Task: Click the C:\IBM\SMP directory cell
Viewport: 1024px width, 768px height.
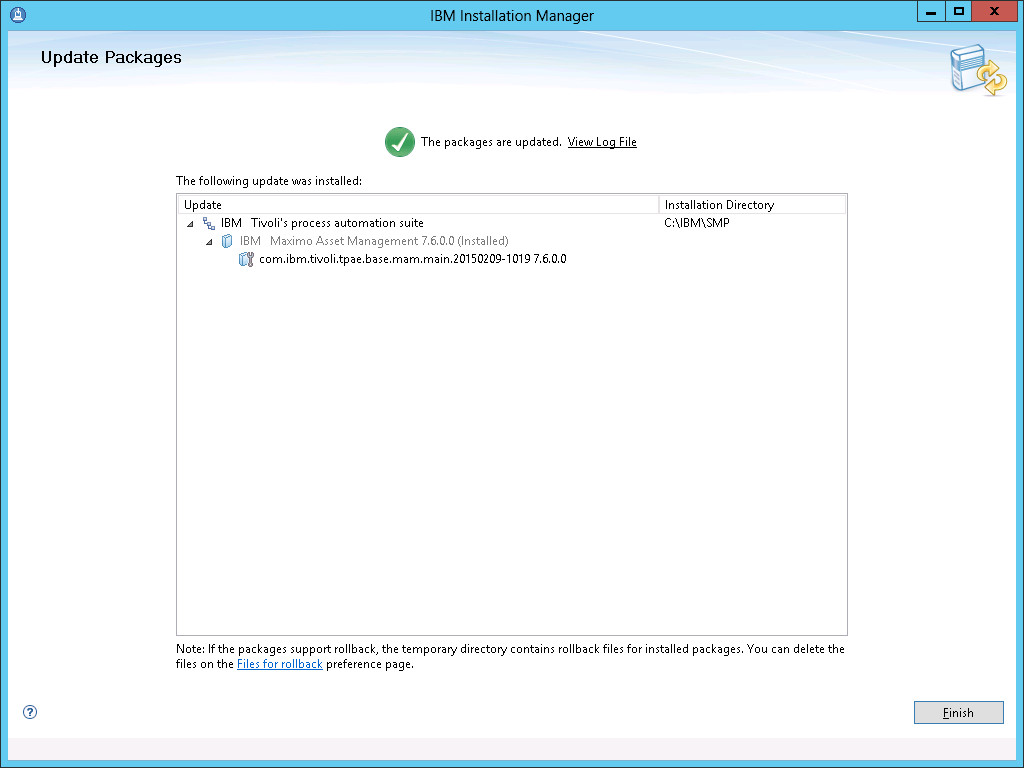Action: click(697, 223)
